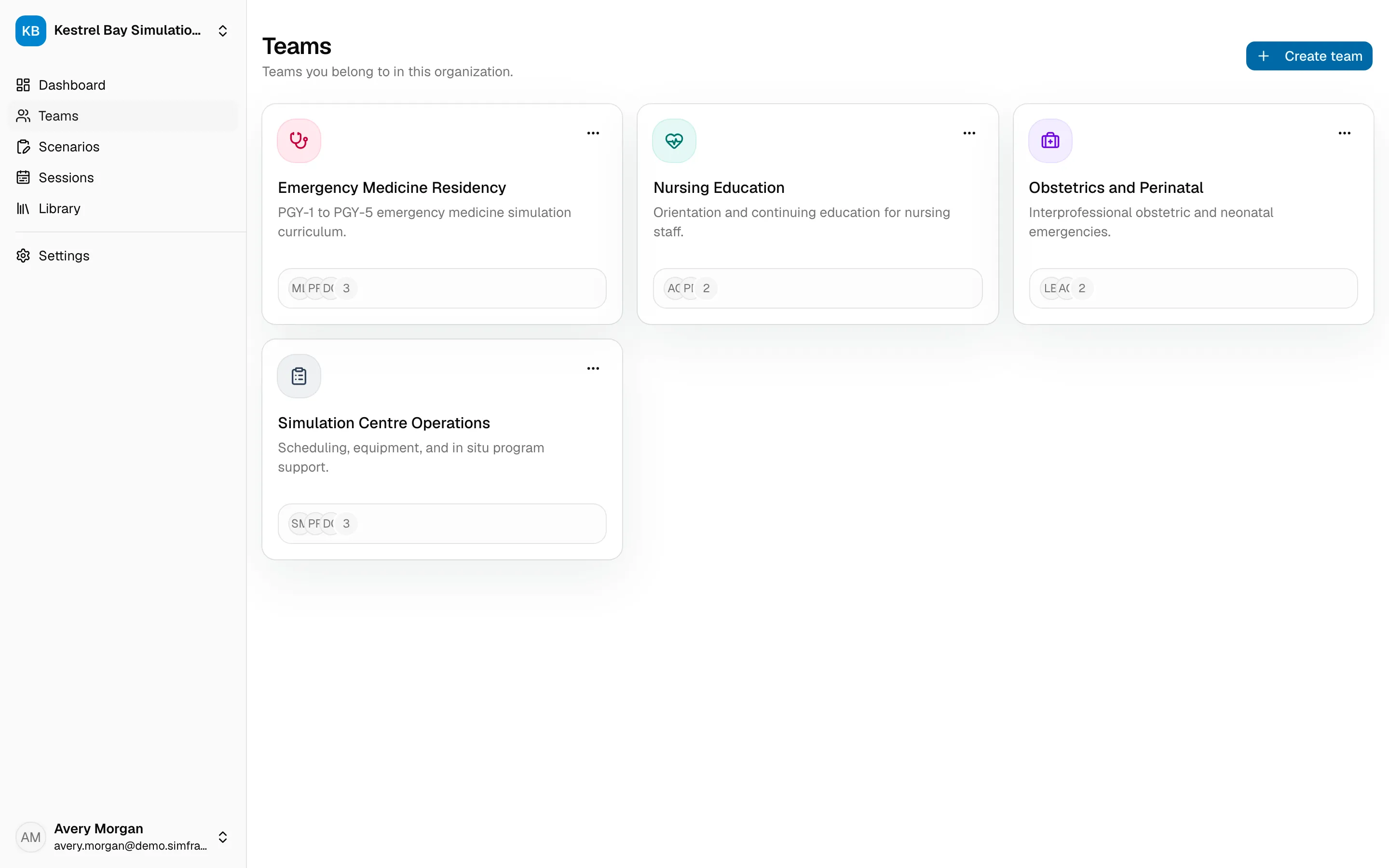The image size is (1389, 868).
Task: Click 'Orientation and continuing education' description
Action: [801, 222]
